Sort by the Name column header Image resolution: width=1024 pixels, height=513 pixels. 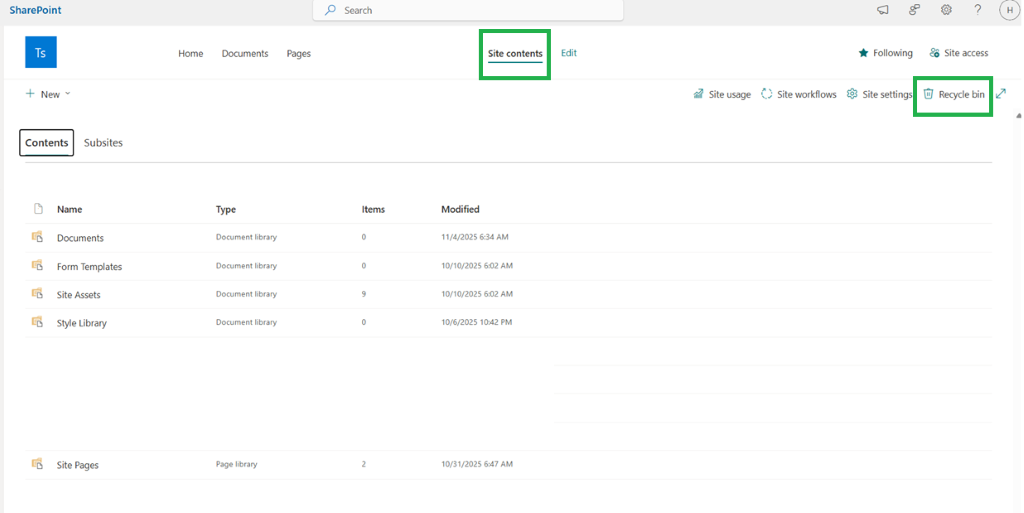(69, 210)
